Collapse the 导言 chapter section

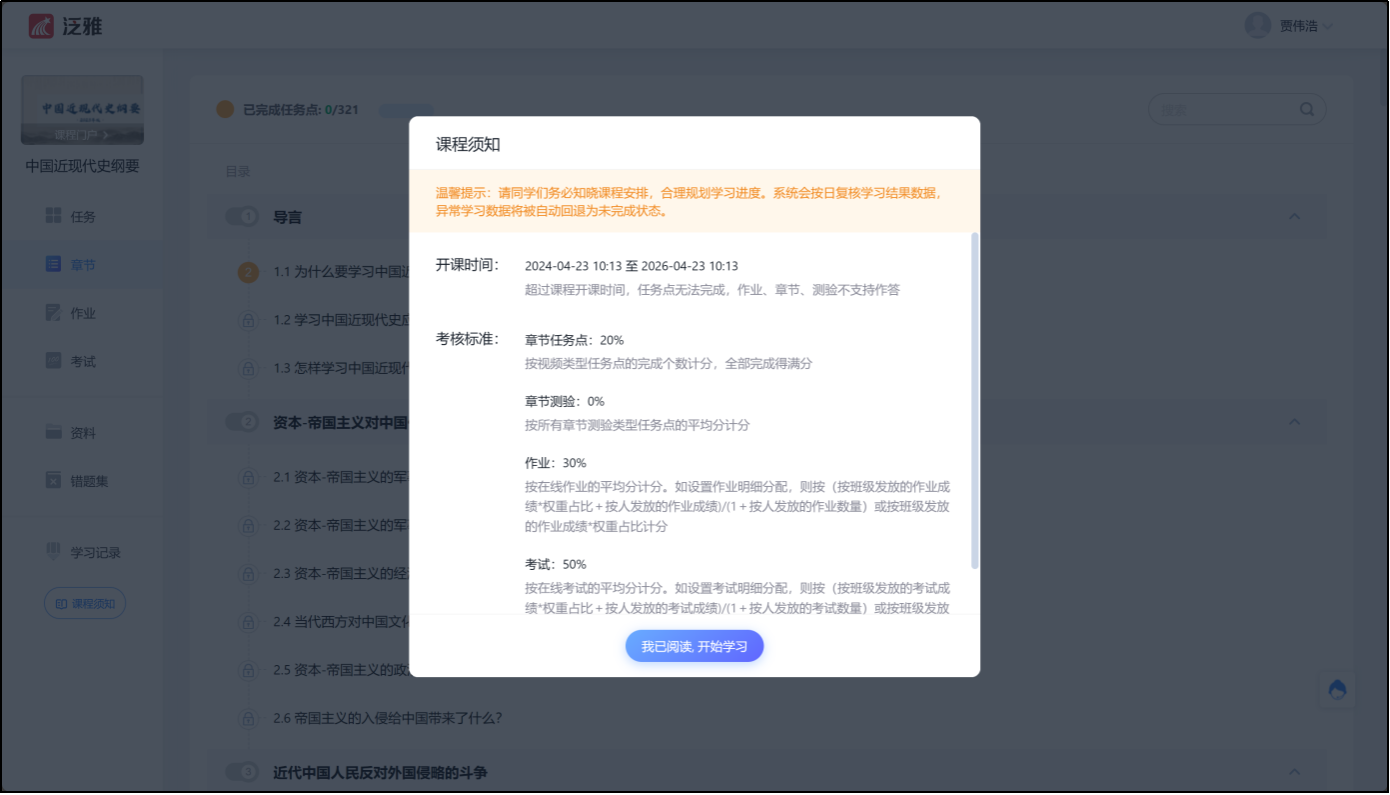[1295, 217]
